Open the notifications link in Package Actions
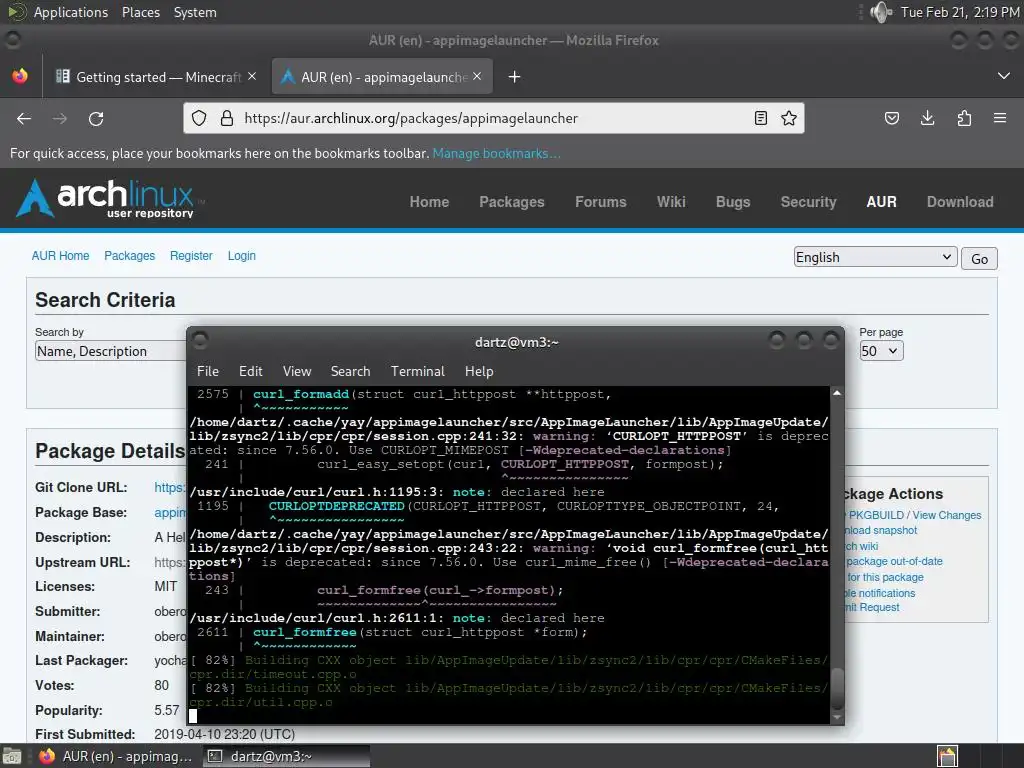 tap(880, 594)
